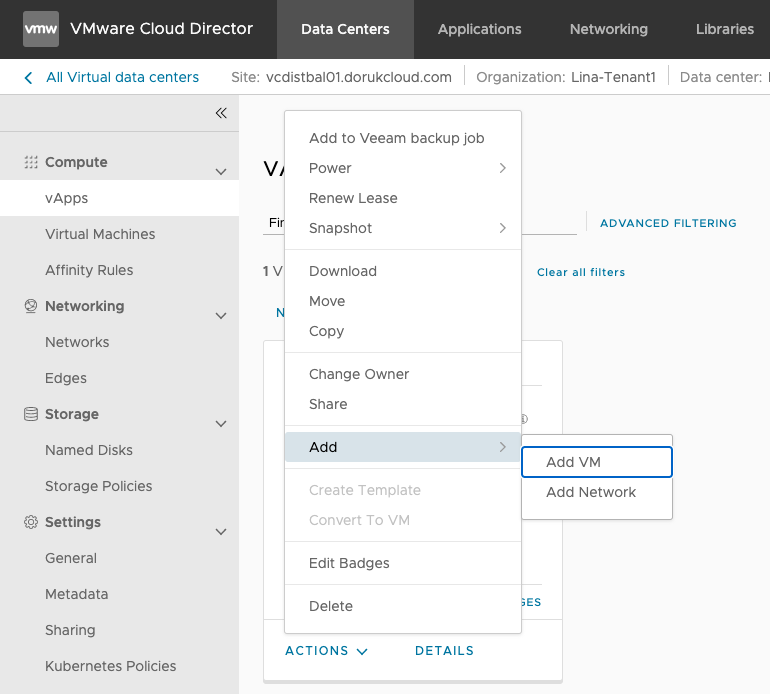Click the Settings gear icon in sidebar
This screenshot has width=770, height=694.
(31, 522)
